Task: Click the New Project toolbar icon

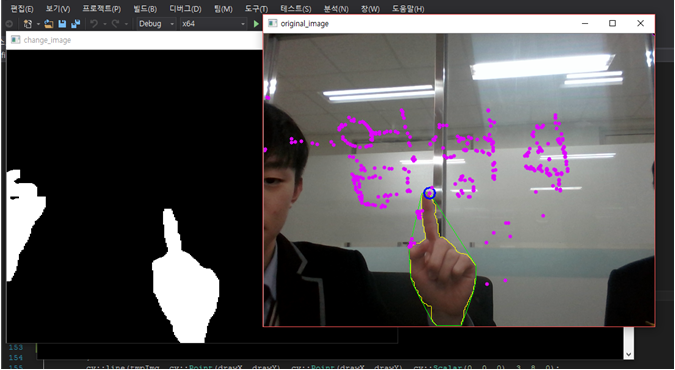Action: coord(28,24)
